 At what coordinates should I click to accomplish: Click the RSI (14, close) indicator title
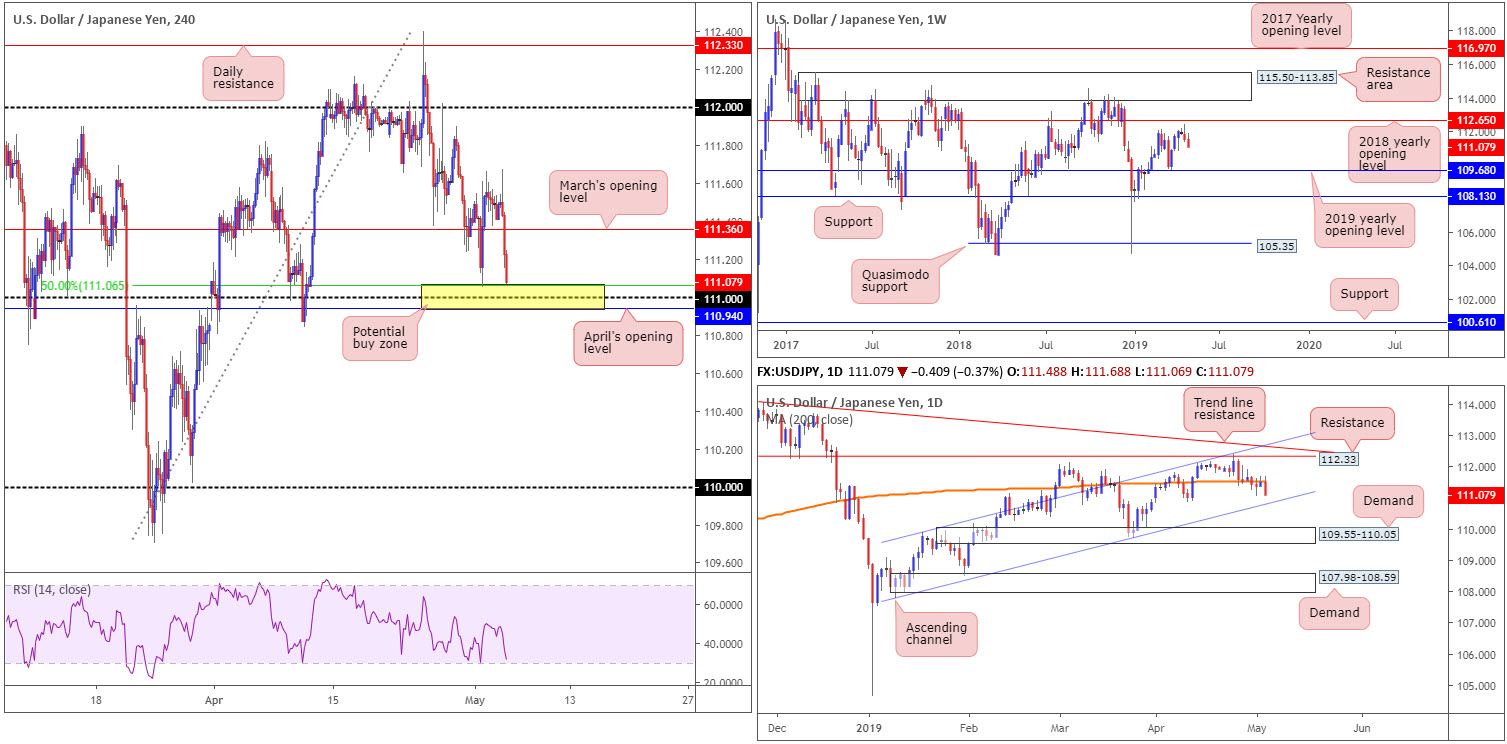52,590
